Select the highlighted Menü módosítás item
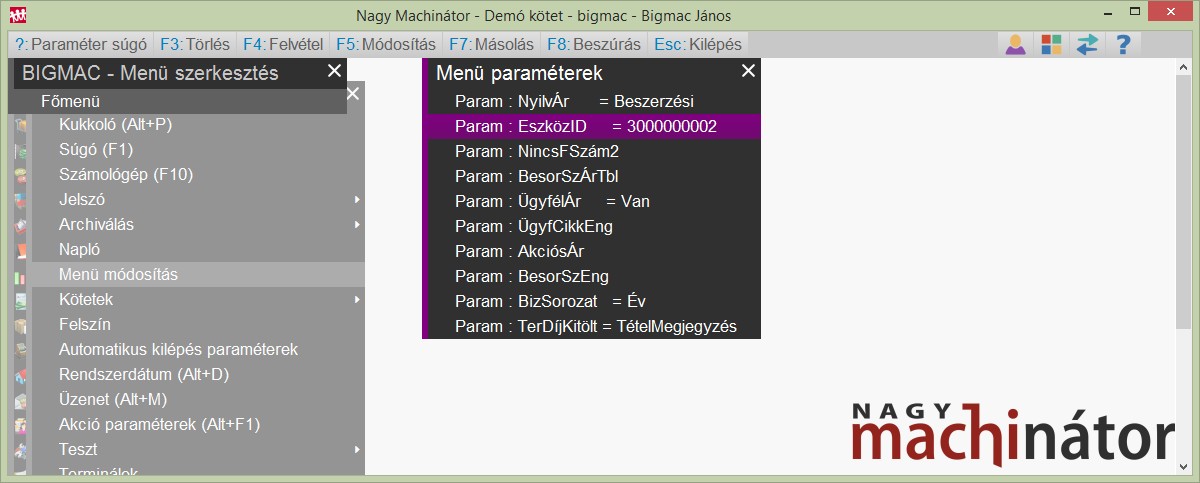The width and height of the screenshot is (1200, 483). coord(197,274)
